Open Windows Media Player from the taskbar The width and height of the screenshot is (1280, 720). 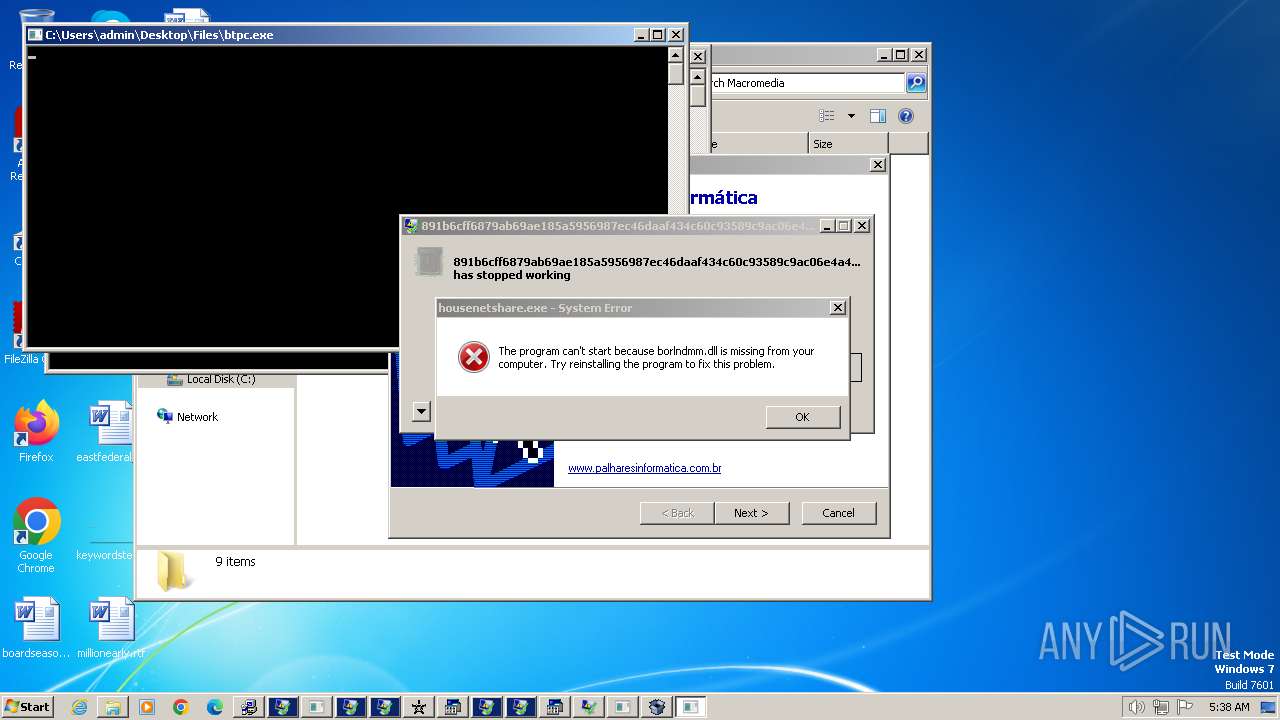[147, 707]
